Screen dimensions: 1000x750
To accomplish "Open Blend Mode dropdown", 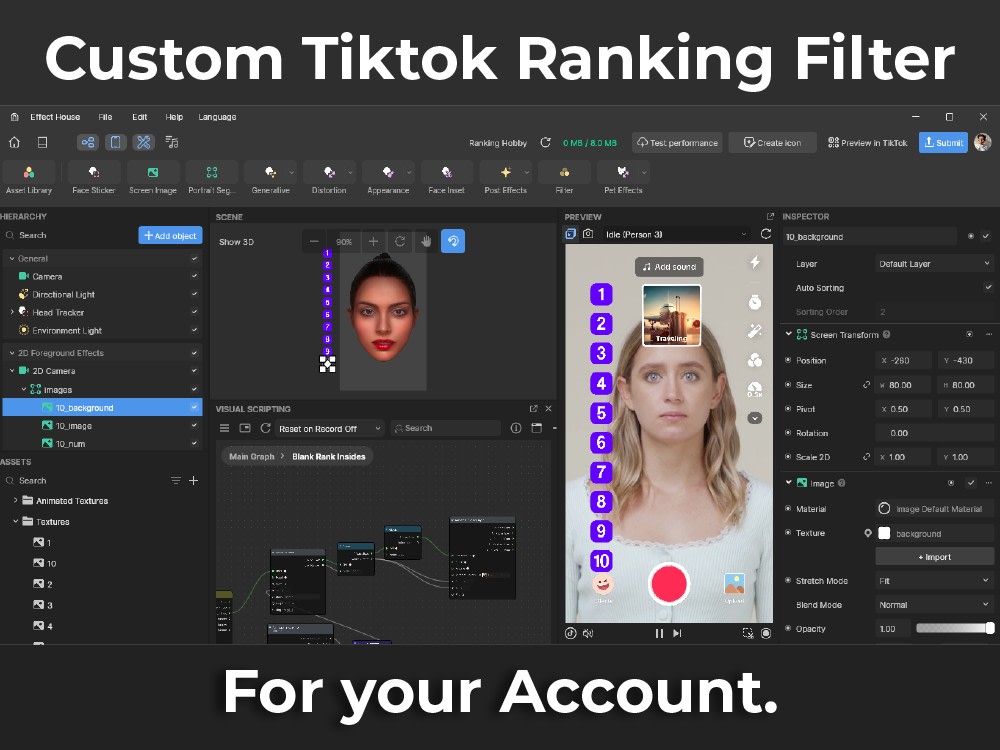I will [934, 605].
